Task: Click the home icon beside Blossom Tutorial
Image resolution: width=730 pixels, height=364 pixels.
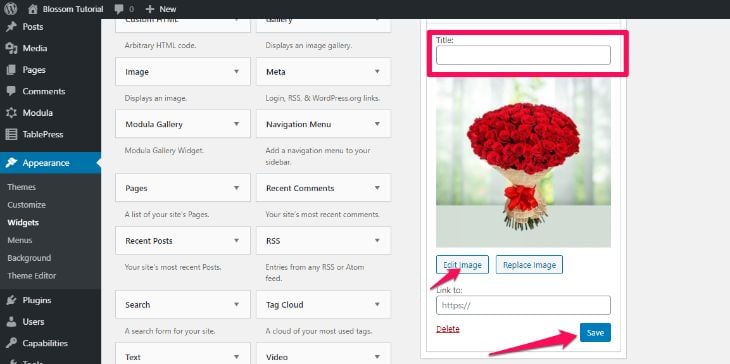Action: tap(32, 9)
